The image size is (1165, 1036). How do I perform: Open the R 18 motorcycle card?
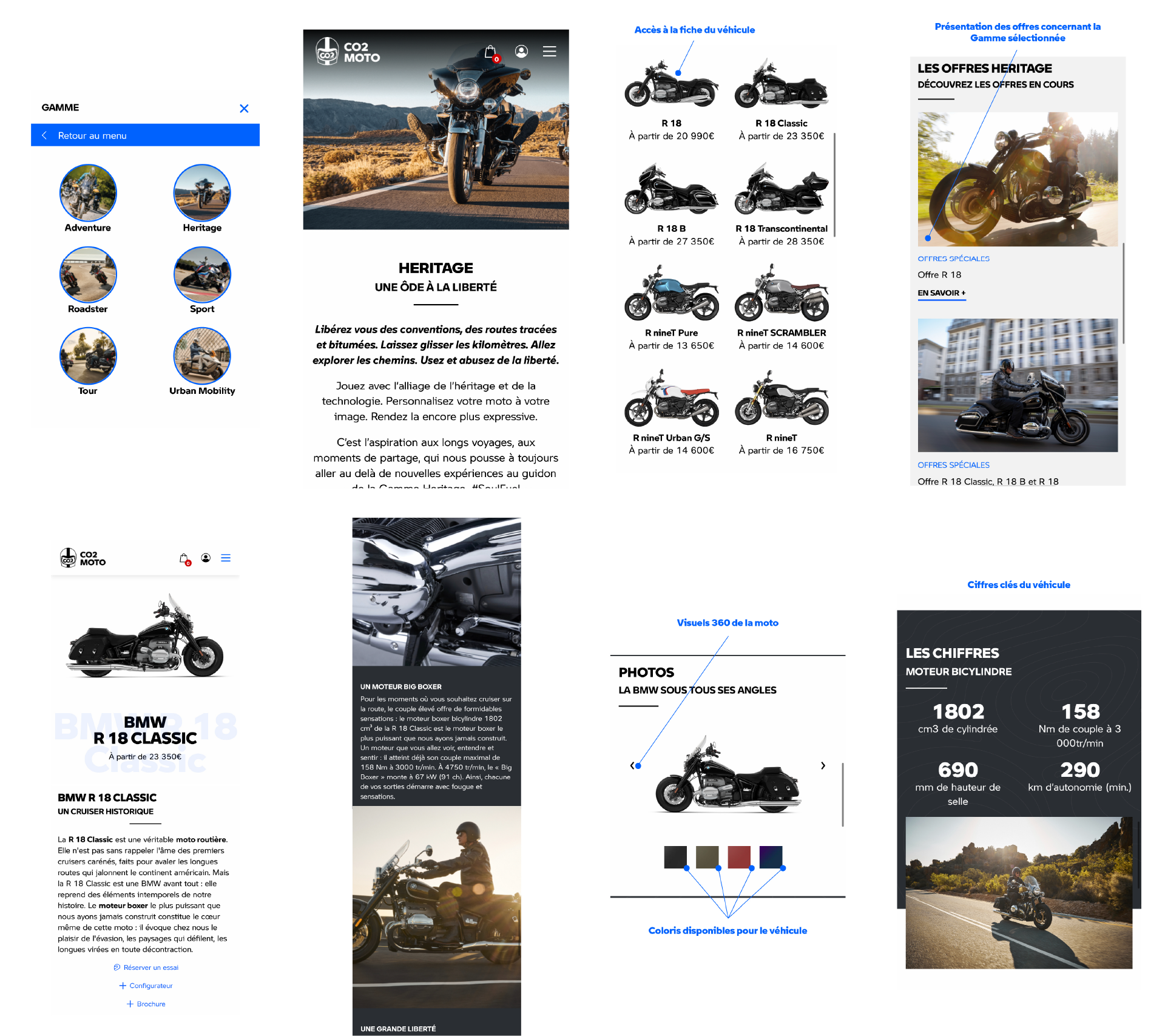[671, 100]
